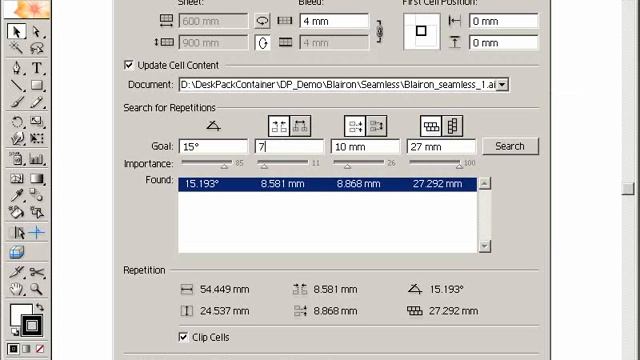The height and width of the screenshot is (360, 640).
Task: Activate the Zoom magnifier tool
Action: point(36,289)
